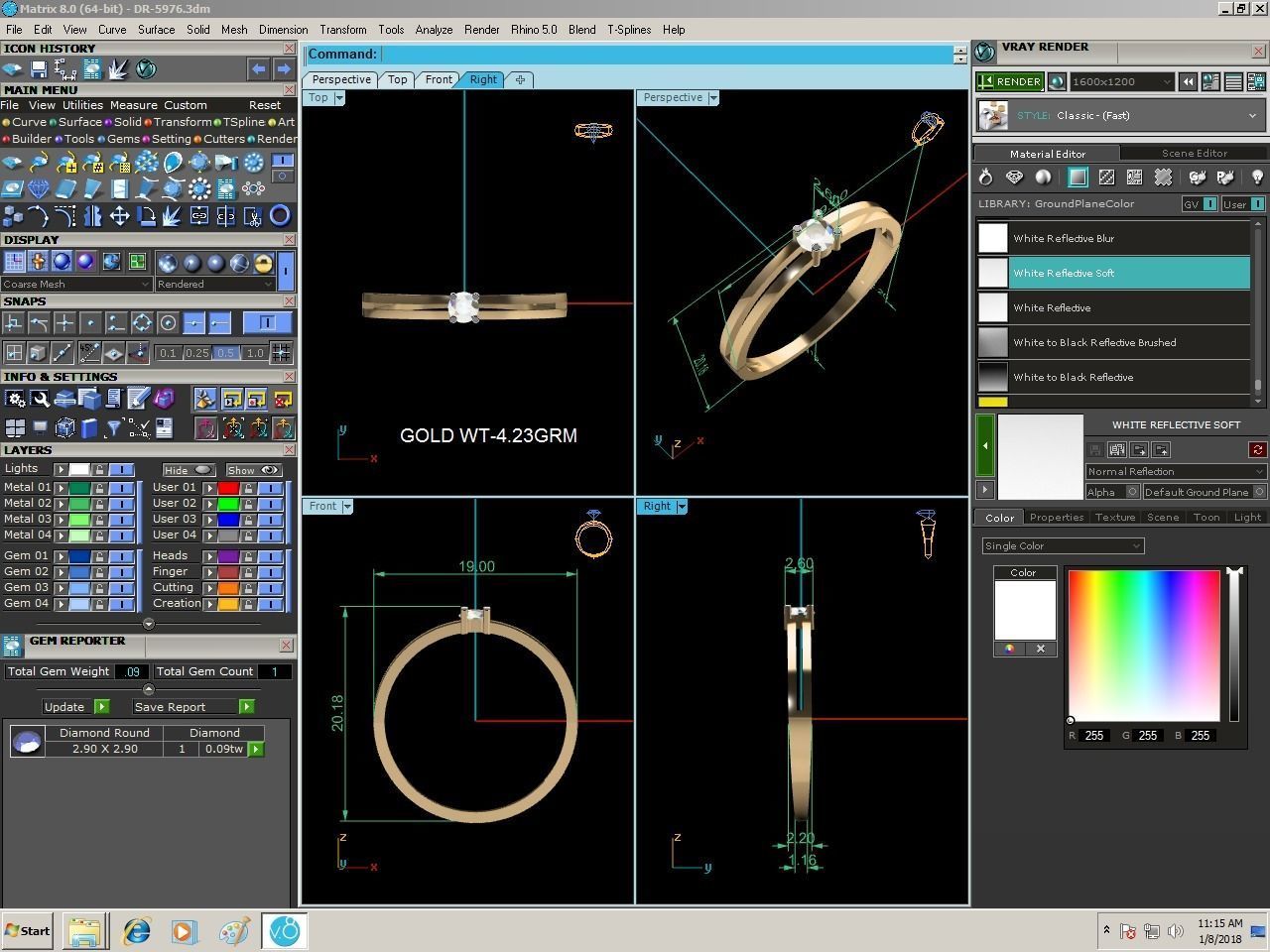Click the ring material type icon
The height and width of the screenshot is (952, 1270).
(985, 178)
